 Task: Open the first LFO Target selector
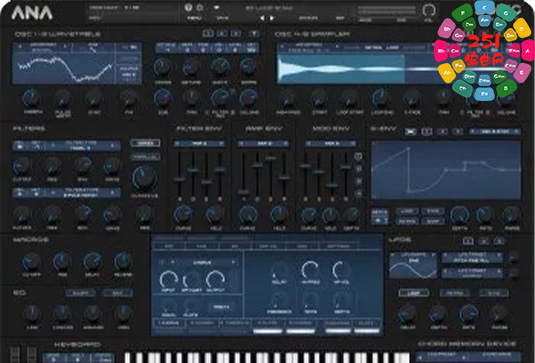click(x=472, y=258)
